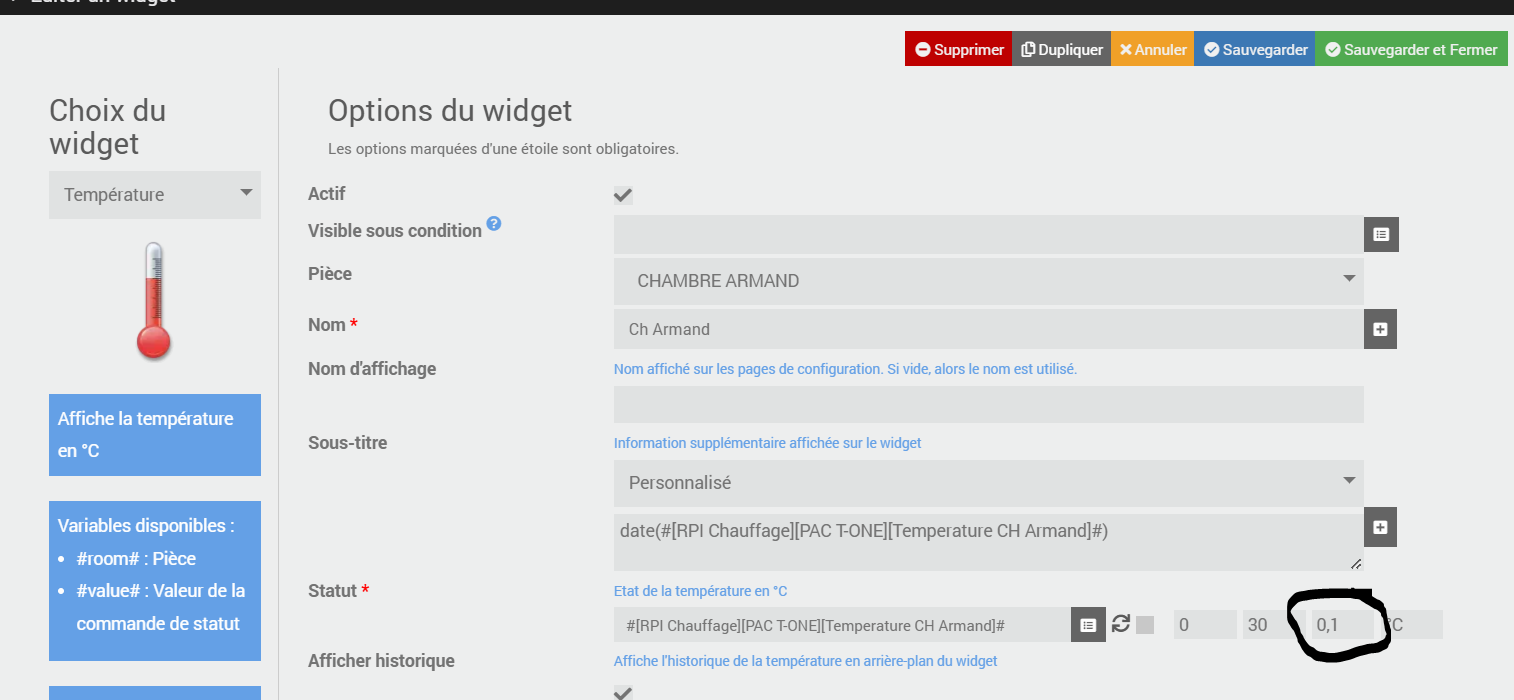
Task: Click the 'Etat de la température en °C' hint text
Action: click(700, 591)
